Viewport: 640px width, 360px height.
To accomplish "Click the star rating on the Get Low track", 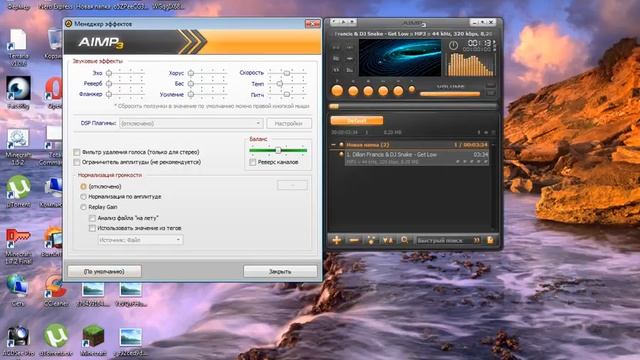I will pos(472,162).
